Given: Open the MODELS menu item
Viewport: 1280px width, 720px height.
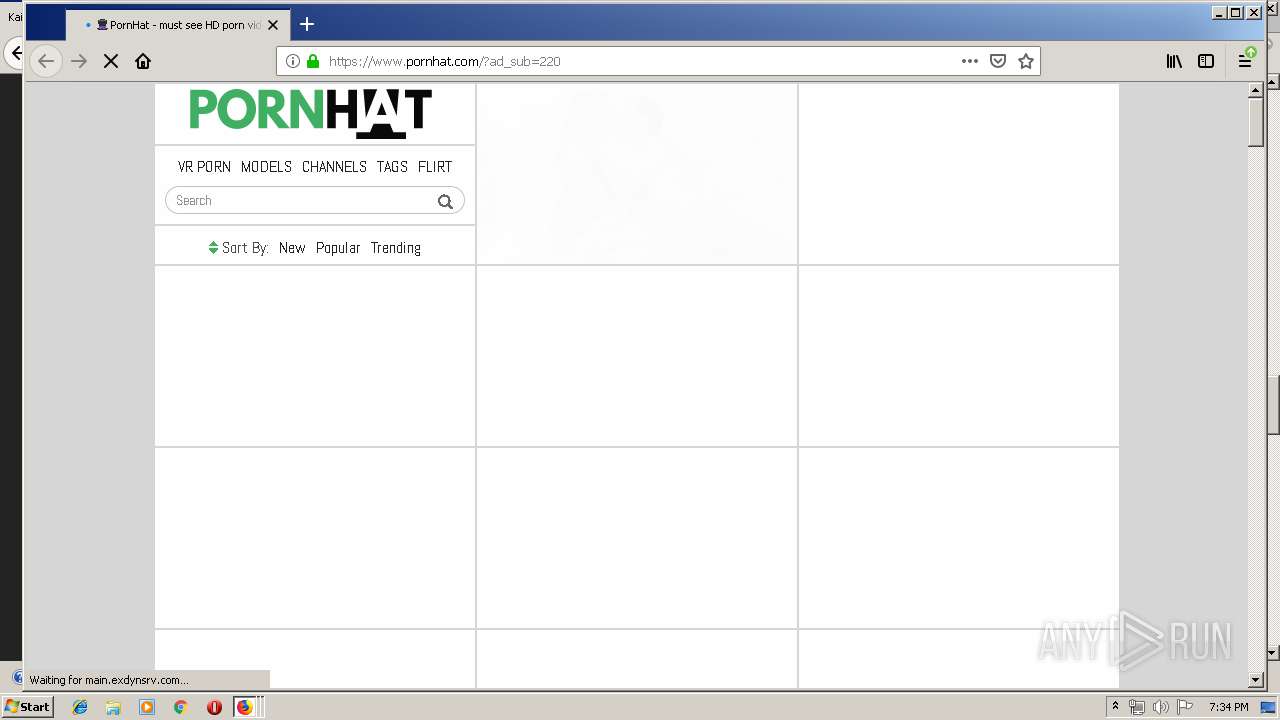Looking at the screenshot, I should tap(266, 167).
